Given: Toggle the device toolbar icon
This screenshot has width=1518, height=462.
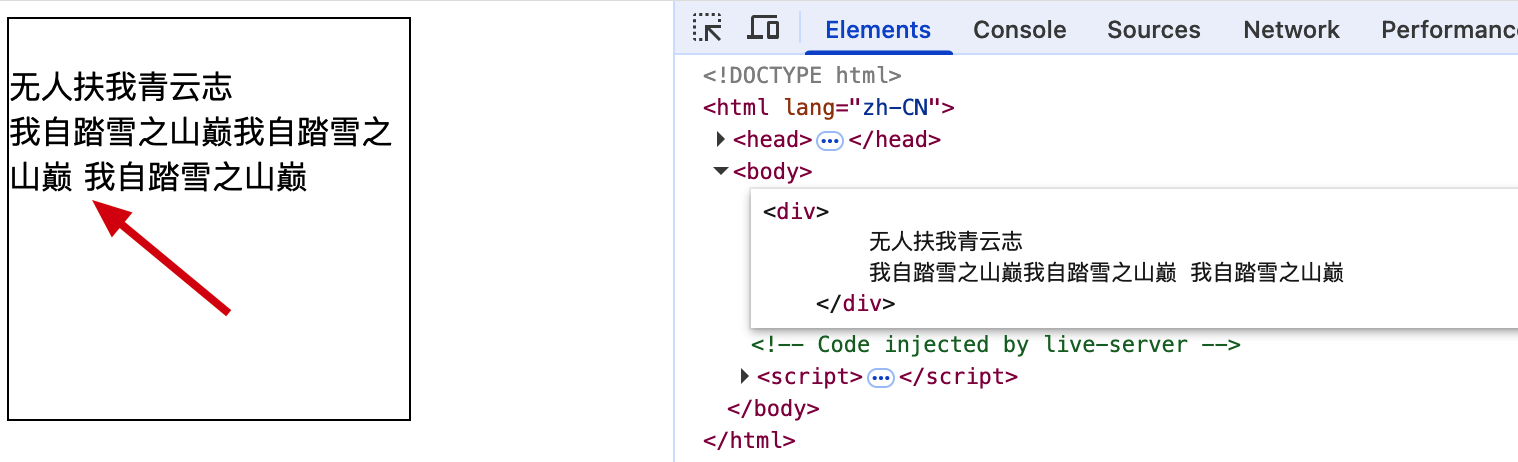Looking at the screenshot, I should [764, 28].
